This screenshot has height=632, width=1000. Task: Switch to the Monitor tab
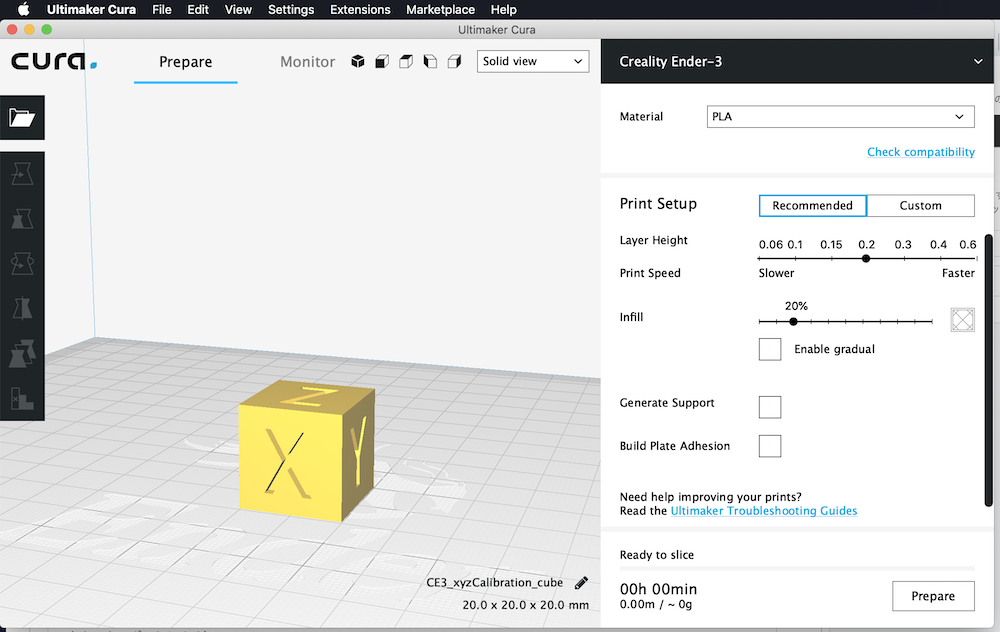(x=307, y=62)
